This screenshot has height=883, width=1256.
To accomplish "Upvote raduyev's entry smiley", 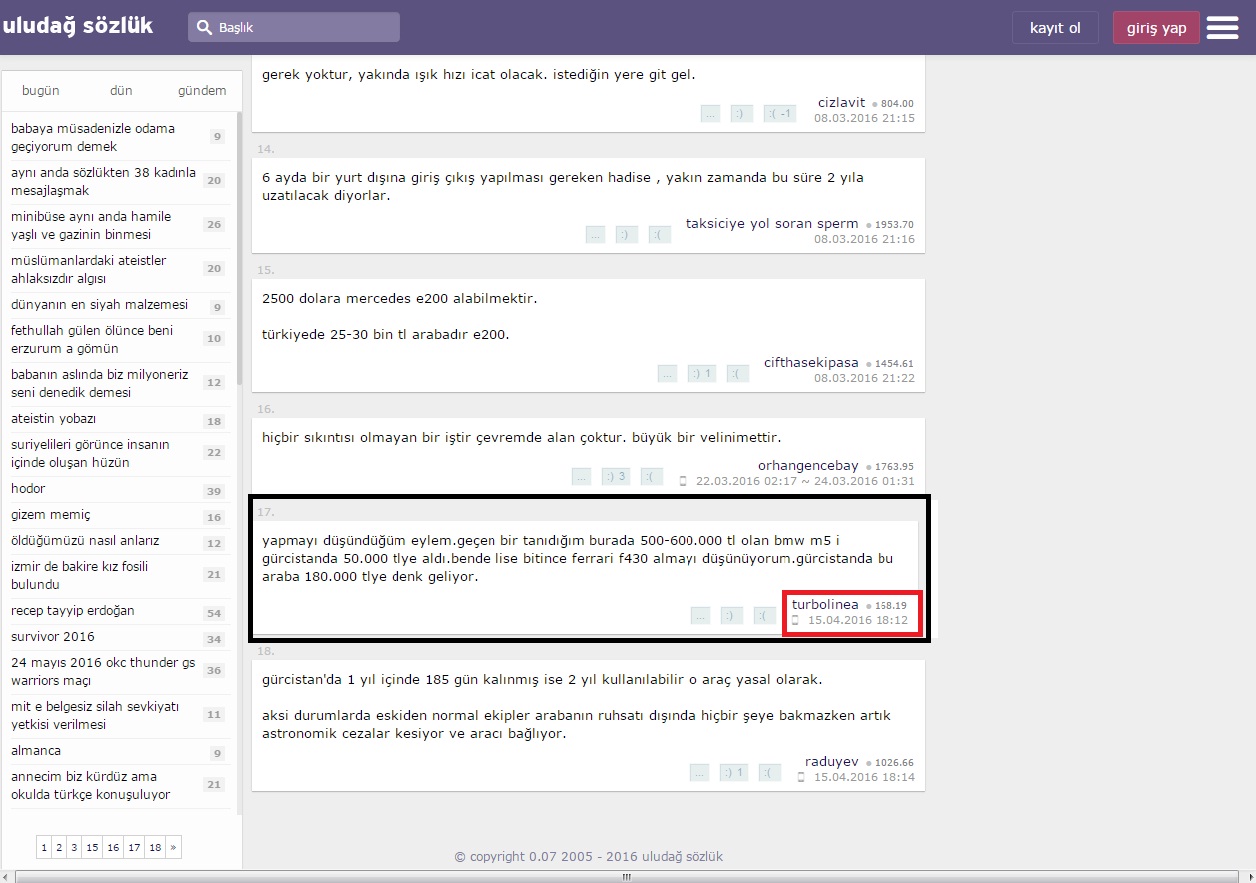I will (x=733, y=772).
